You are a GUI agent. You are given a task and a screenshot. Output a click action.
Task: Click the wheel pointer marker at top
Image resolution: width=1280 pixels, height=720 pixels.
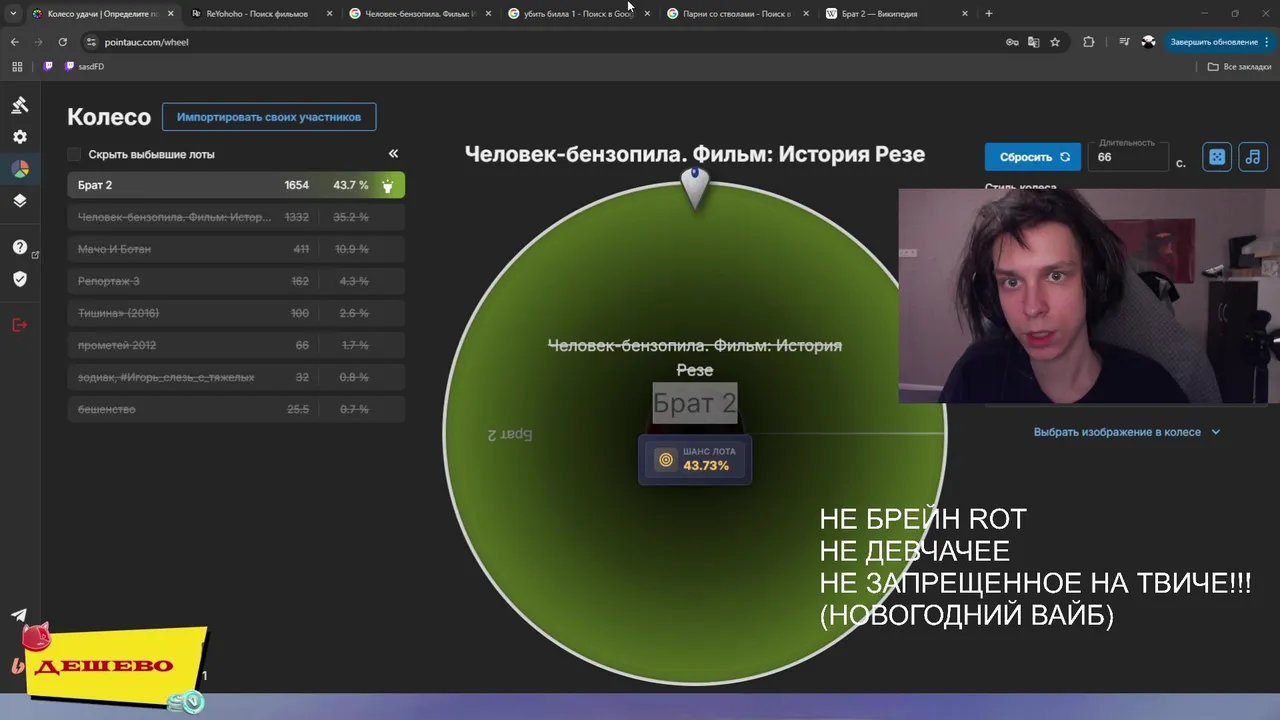point(695,188)
